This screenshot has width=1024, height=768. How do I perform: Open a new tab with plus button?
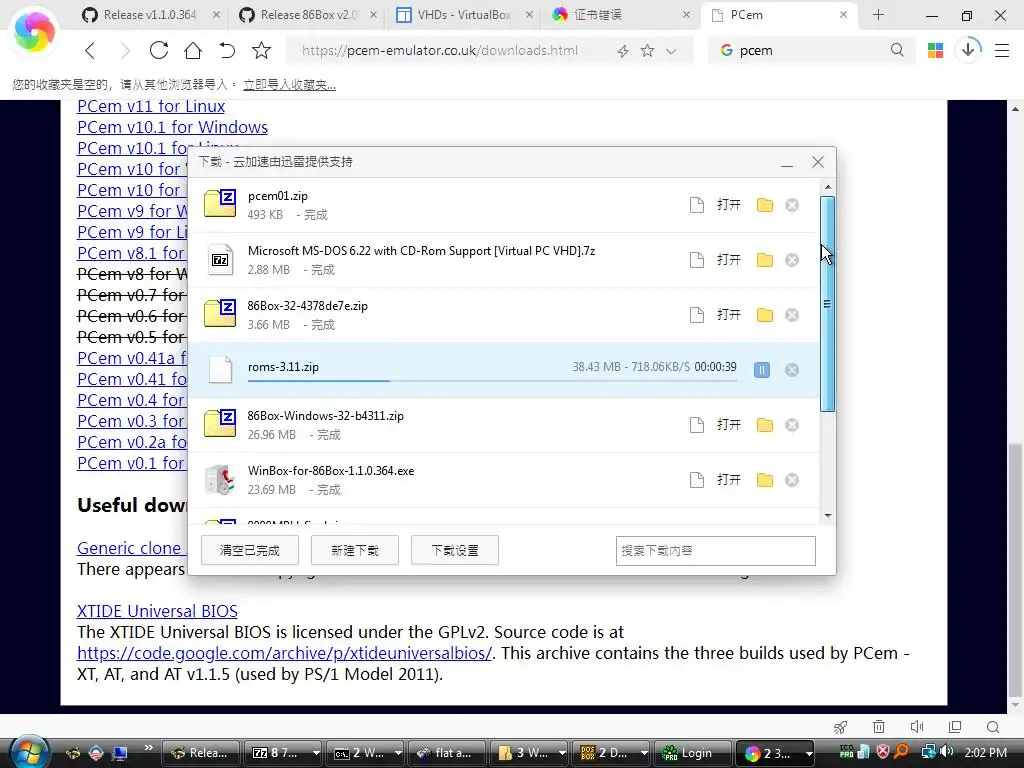[x=878, y=15]
